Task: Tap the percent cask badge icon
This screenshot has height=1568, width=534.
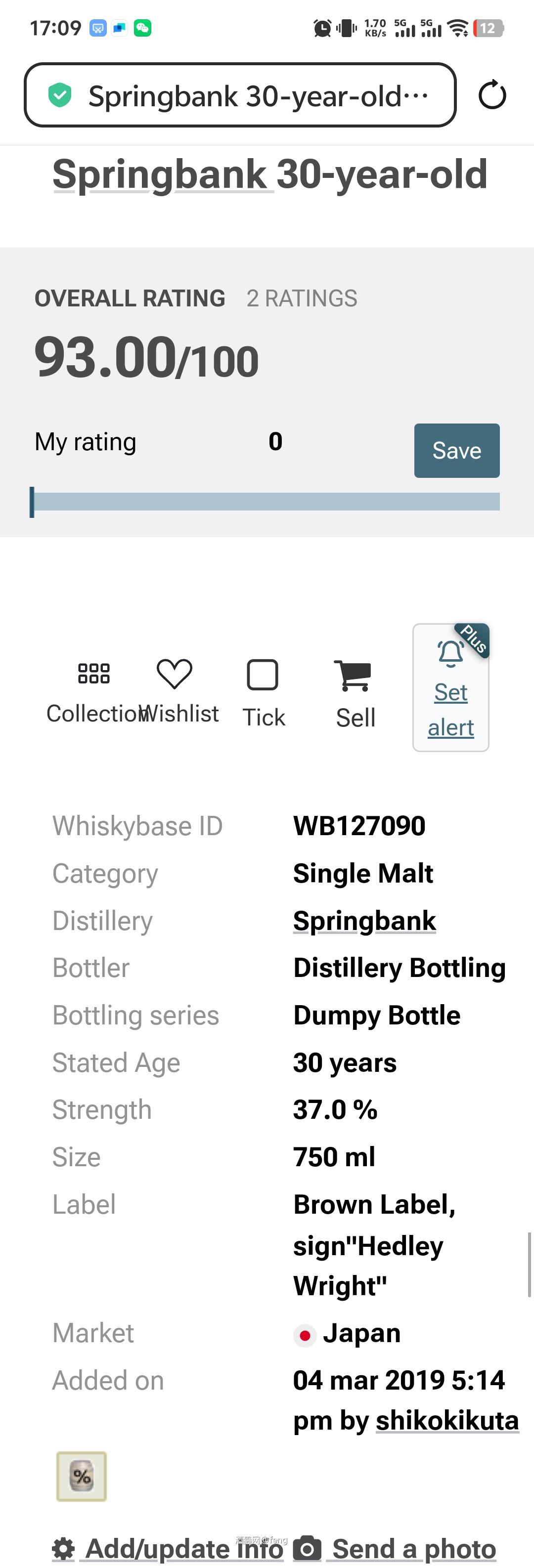Action: click(x=82, y=1476)
